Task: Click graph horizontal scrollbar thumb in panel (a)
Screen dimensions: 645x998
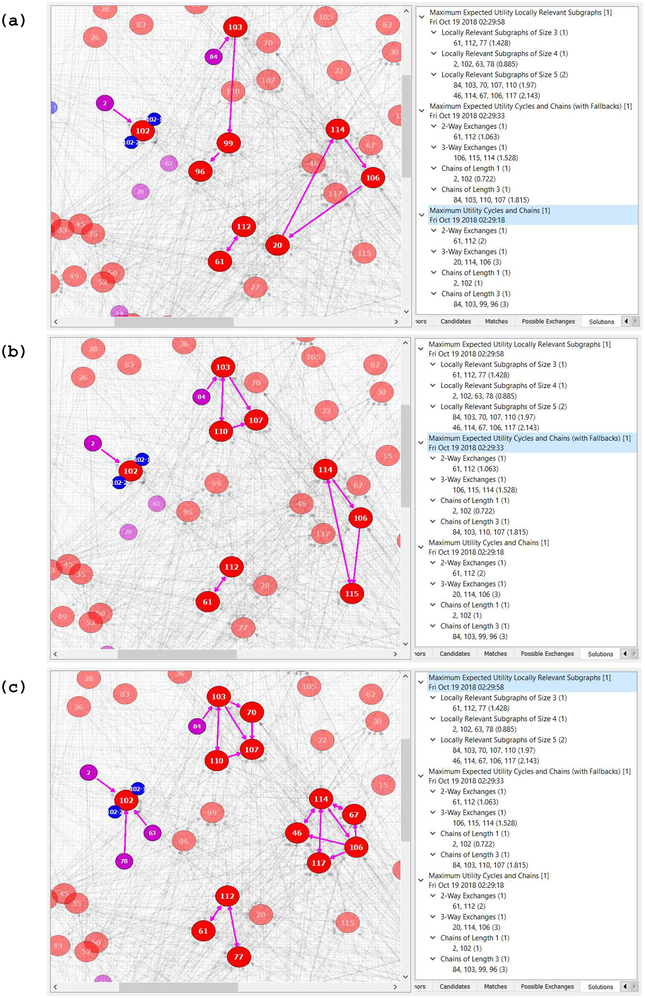Action: click(174, 322)
